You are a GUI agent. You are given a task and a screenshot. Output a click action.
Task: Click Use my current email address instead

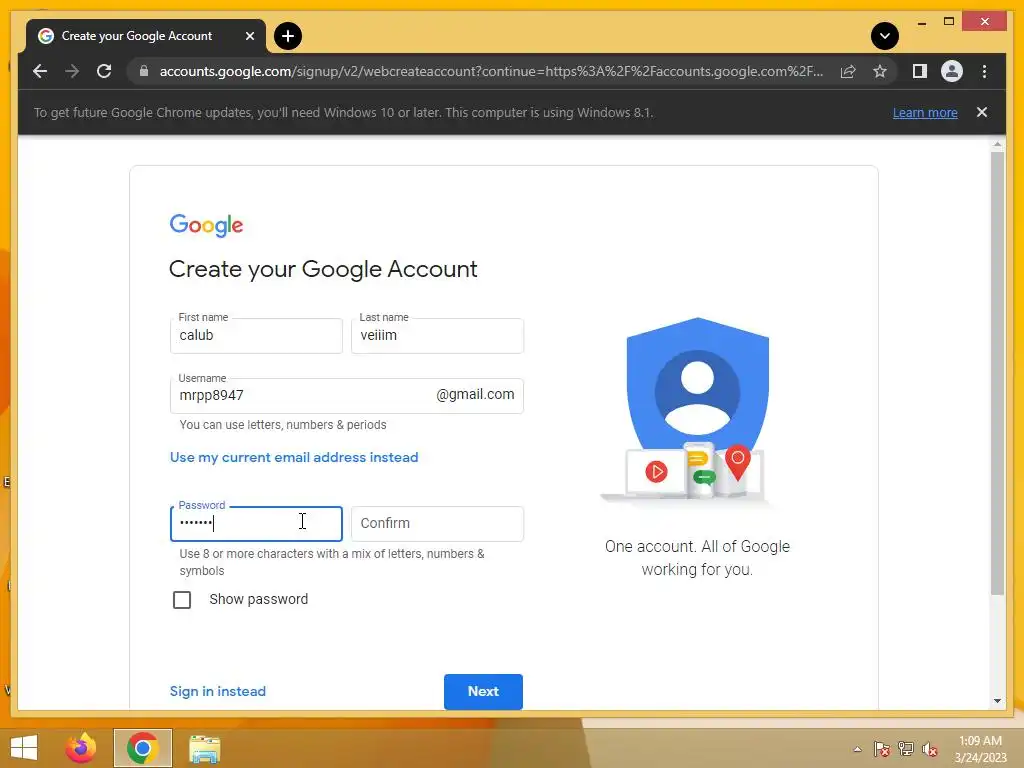tap(294, 457)
